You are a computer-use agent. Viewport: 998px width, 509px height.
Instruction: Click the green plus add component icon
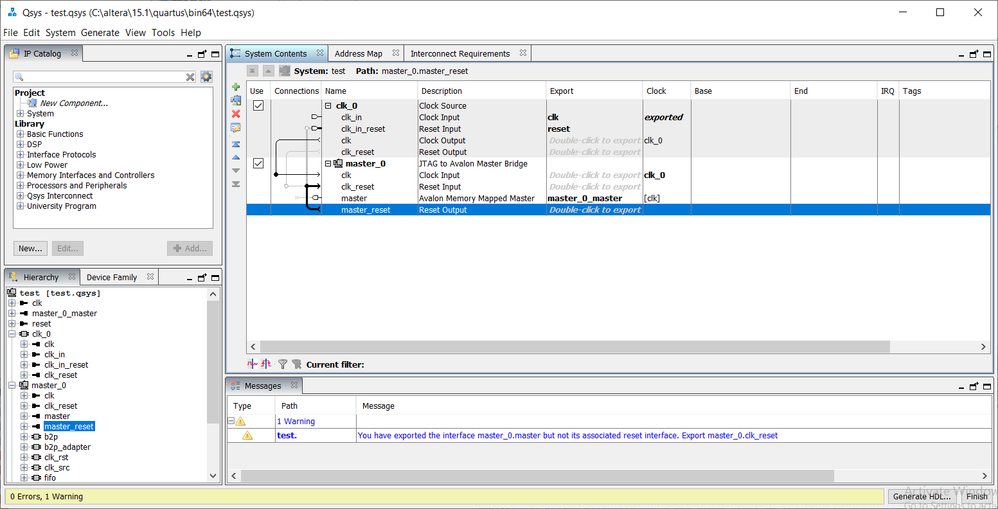click(x=236, y=87)
